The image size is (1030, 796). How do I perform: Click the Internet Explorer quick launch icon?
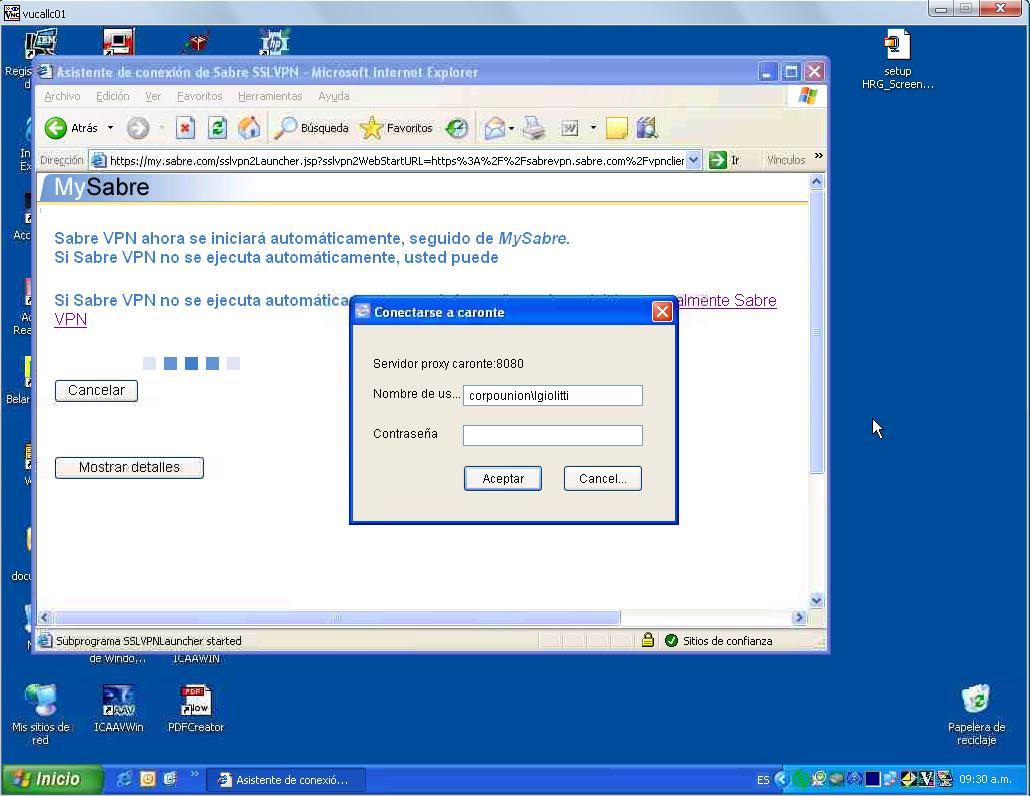click(123, 780)
